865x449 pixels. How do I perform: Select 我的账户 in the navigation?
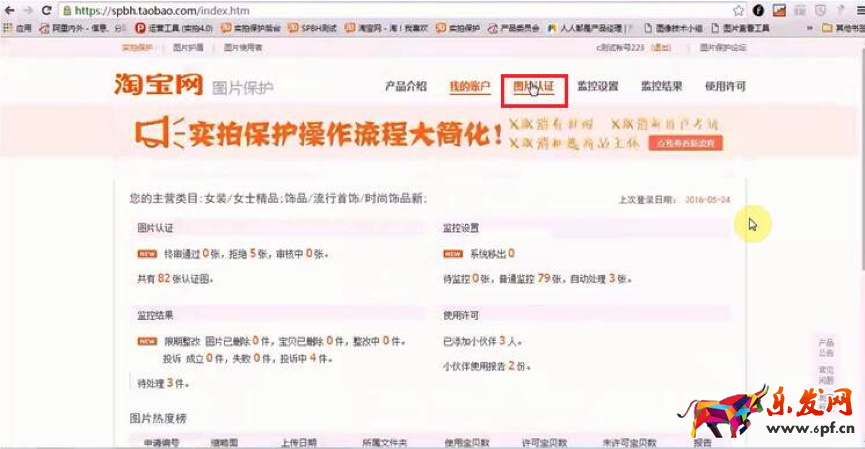tap(469, 87)
